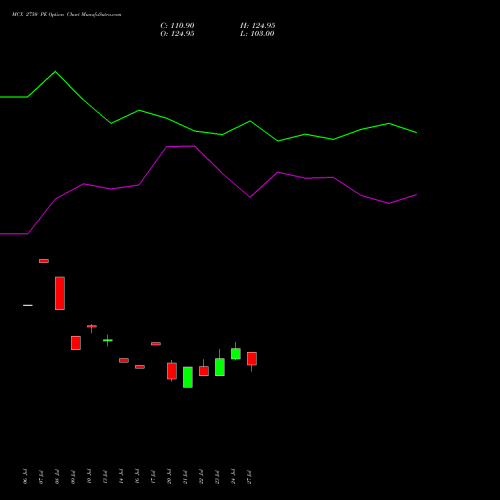The image size is (500, 500).
Task: Click the '27 Jul' date axis label
Action: coord(249,477)
